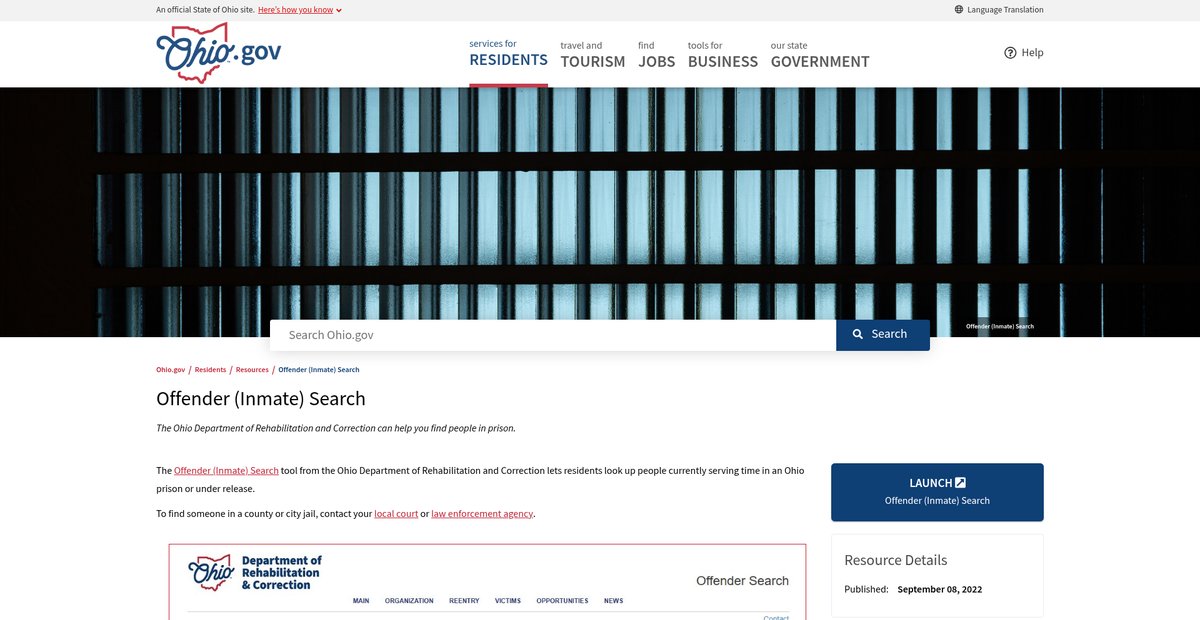Image resolution: width=1200 pixels, height=620 pixels.
Task: Follow the local court link
Action: click(x=396, y=514)
